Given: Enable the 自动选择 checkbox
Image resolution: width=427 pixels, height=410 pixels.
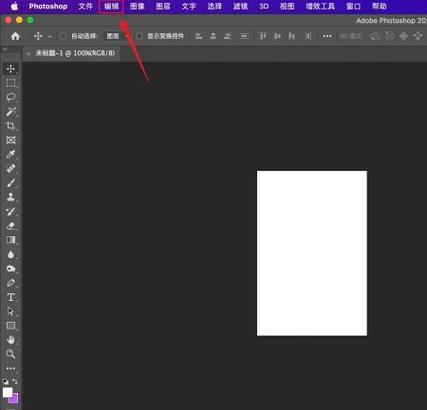Looking at the screenshot, I should 63,36.
